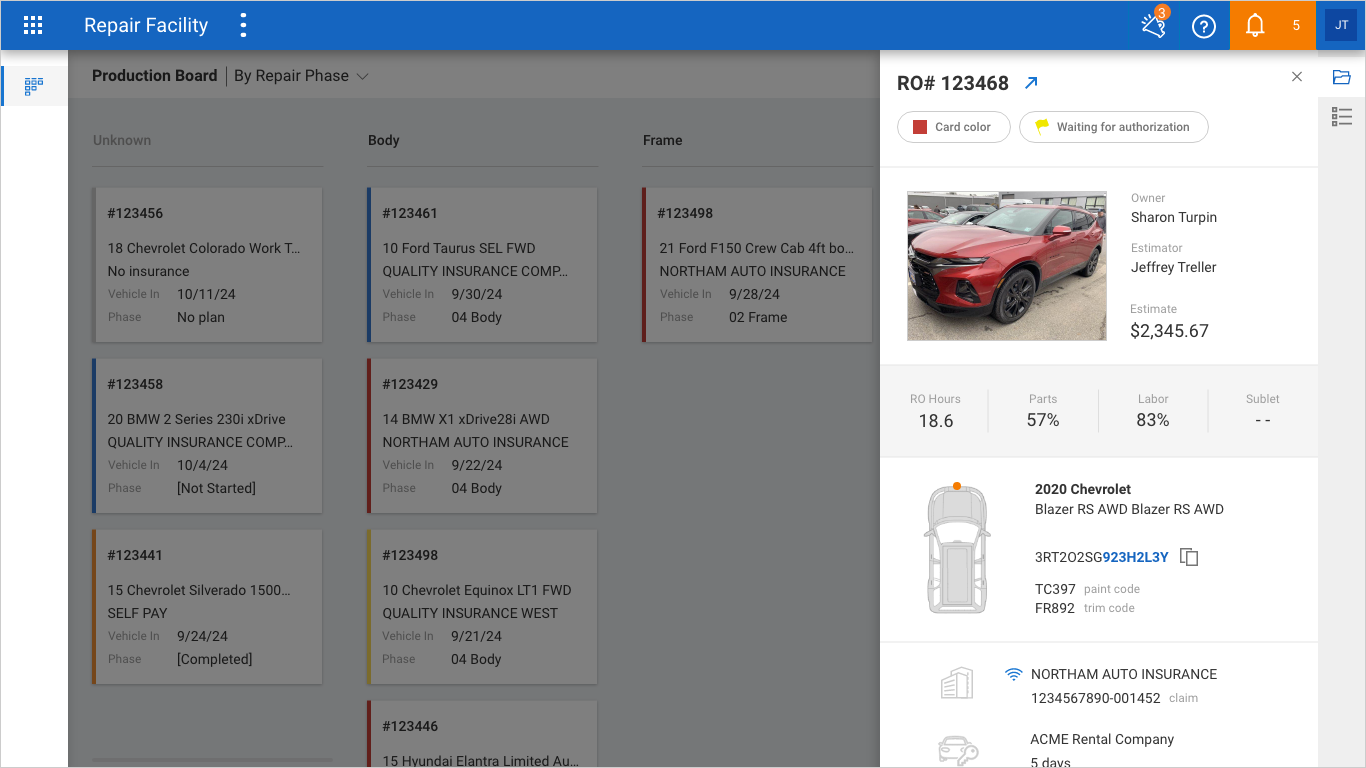Open card for Chevrolet Equinox LT1 FWD
The height and width of the screenshot is (768, 1366).
coord(483,607)
